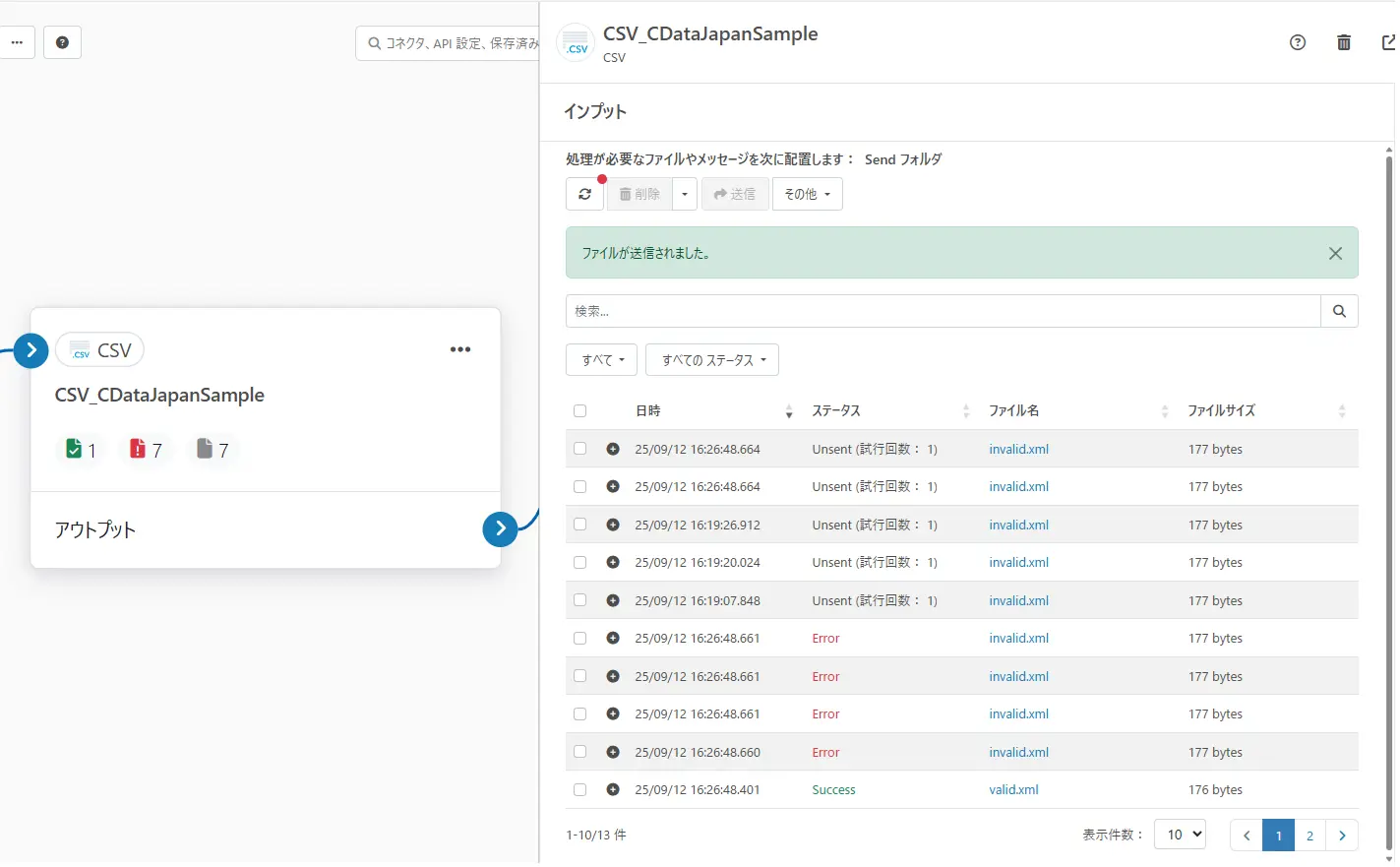
Task: Open the connector in a new window
Action: 1388,42
